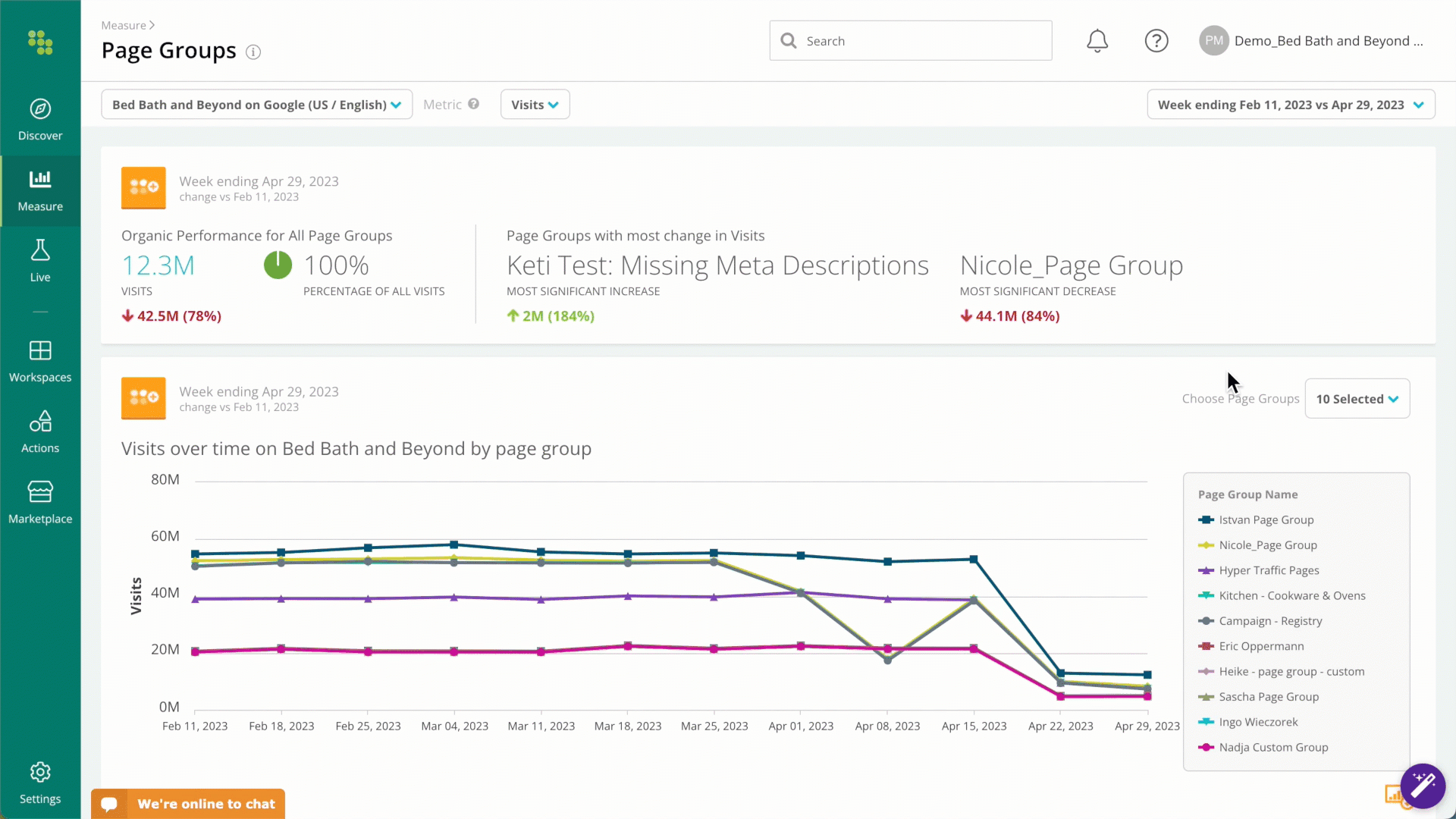Go to Workspaces in the sidebar
This screenshot has width=1456, height=819.
click(40, 362)
